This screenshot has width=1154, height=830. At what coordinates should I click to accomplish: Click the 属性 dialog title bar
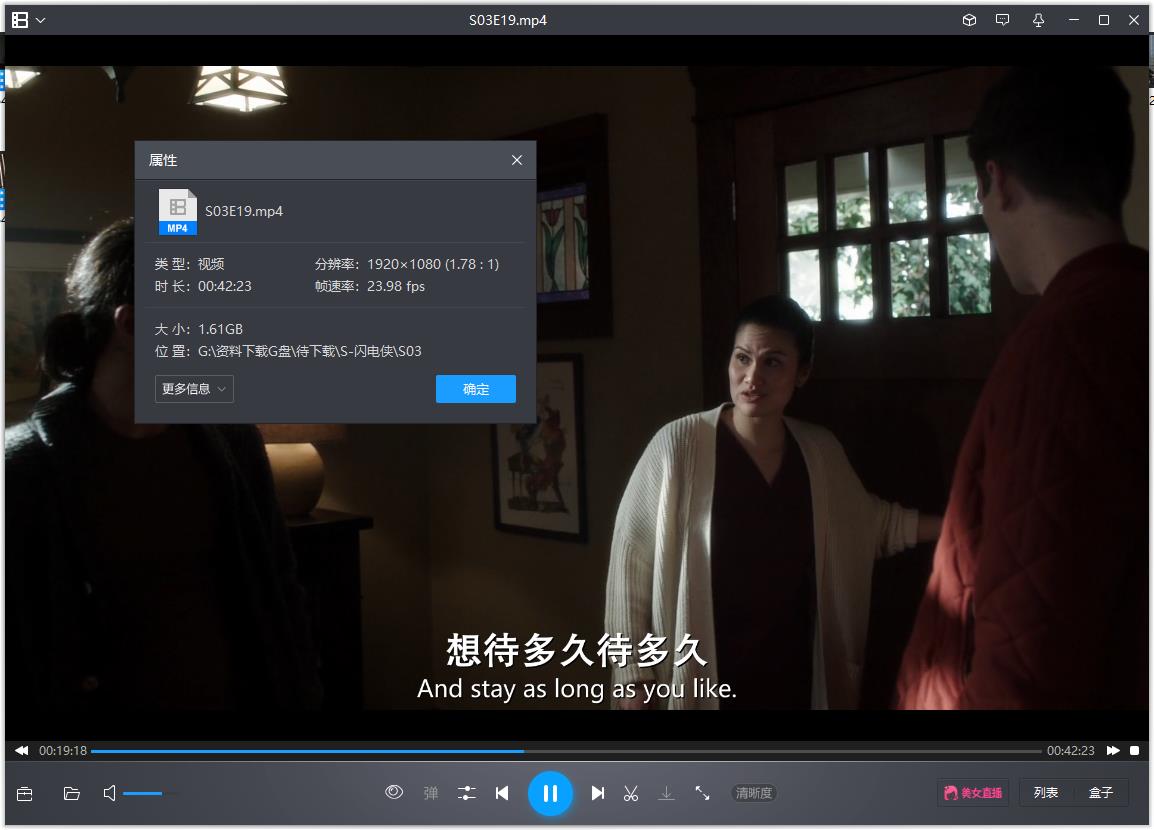point(335,160)
